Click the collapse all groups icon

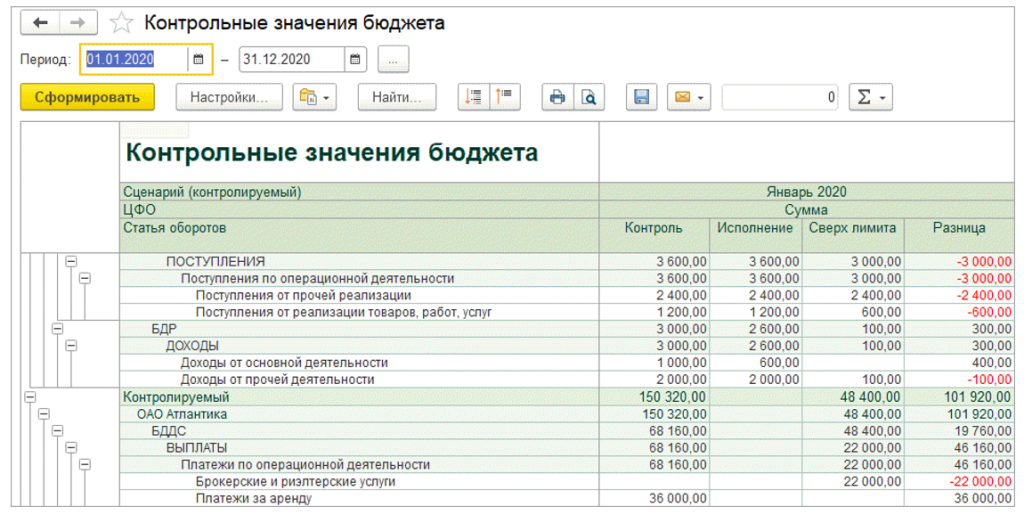pos(504,97)
